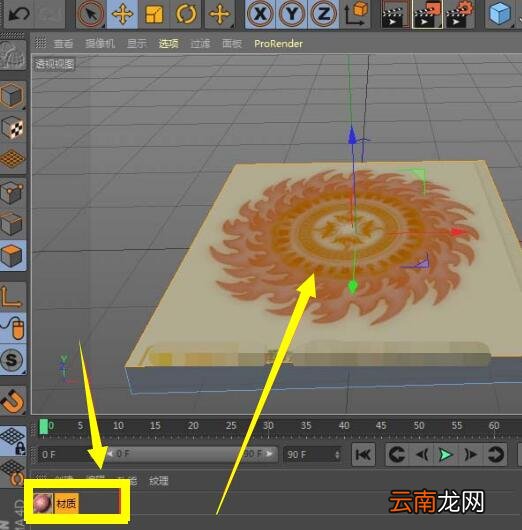Open the 纹理 material manager menu
Viewport: 522px width, 530px height.
pos(159,481)
